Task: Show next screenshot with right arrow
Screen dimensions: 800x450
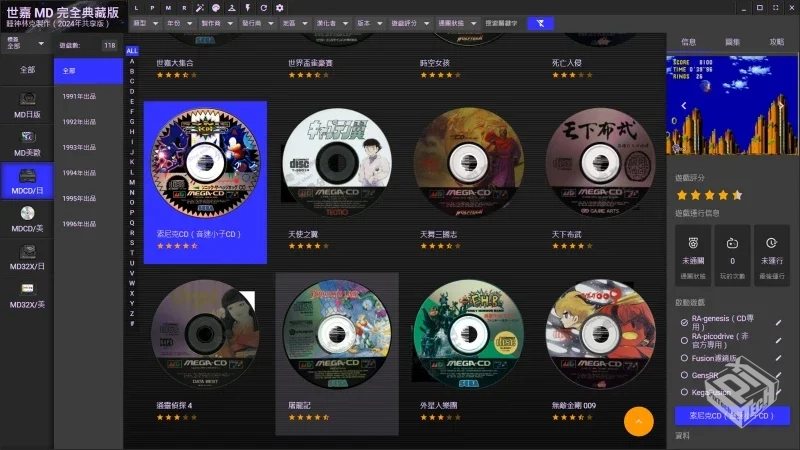Action: coord(781,106)
